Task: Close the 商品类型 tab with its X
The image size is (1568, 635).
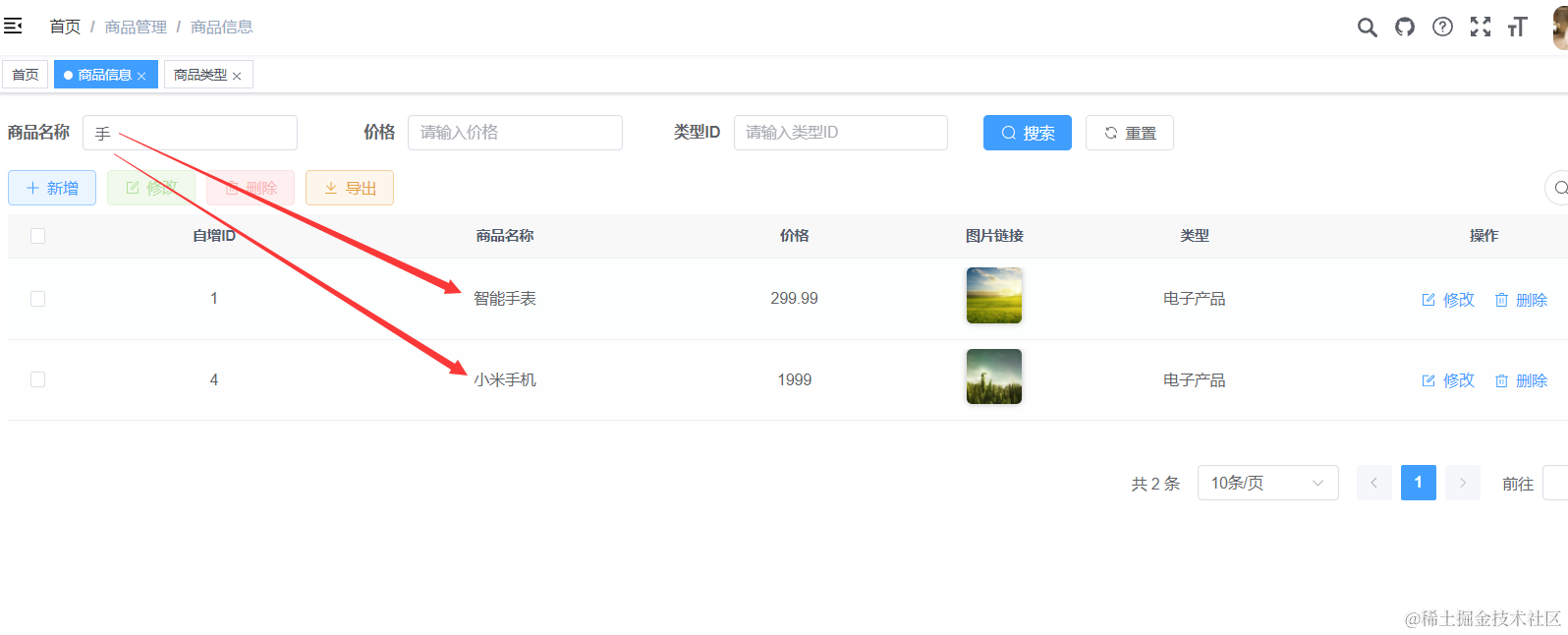Action: [237, 76]
